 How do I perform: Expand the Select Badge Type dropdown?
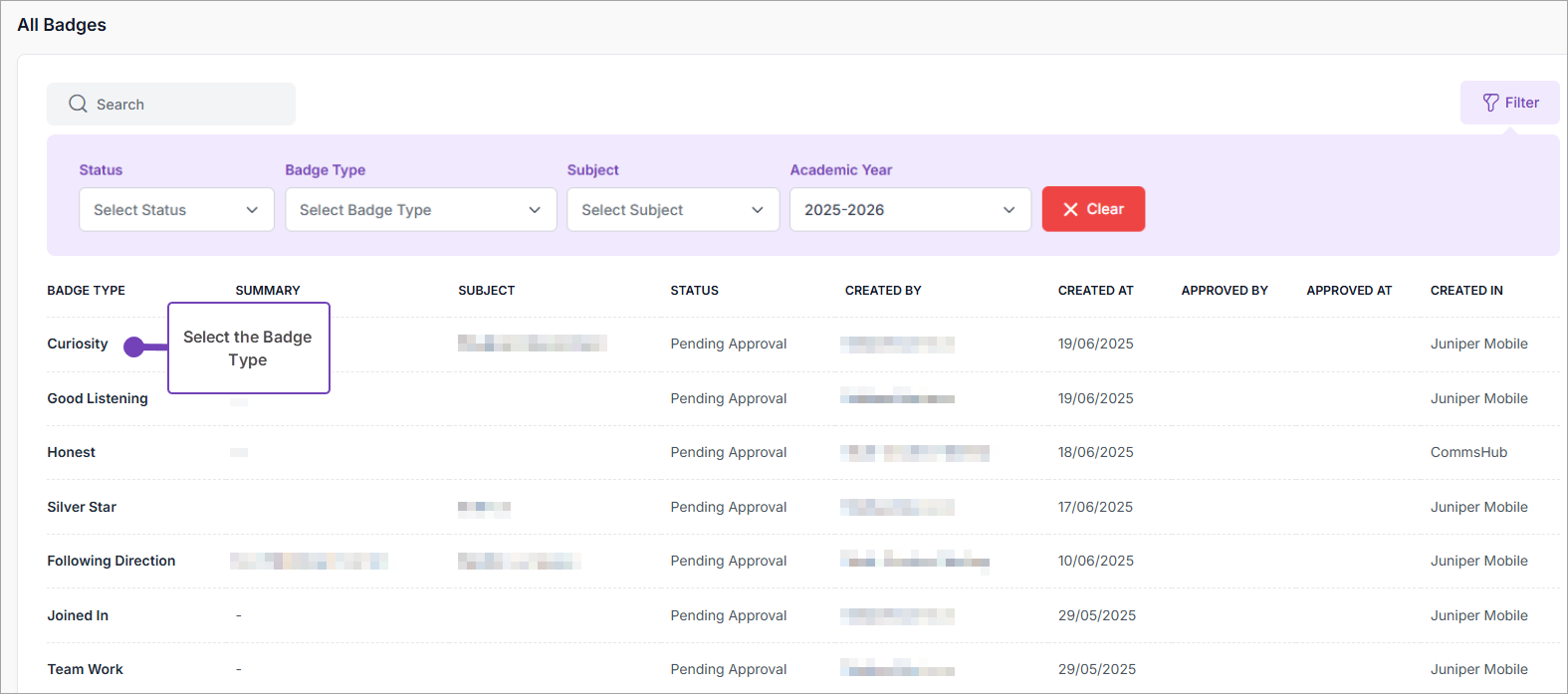point(420,210)
